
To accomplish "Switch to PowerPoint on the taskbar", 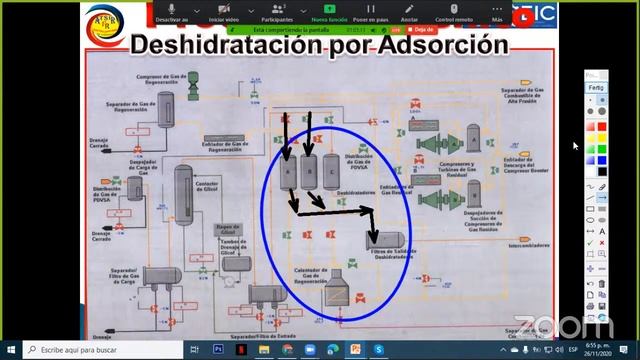I will pos(356,350).
